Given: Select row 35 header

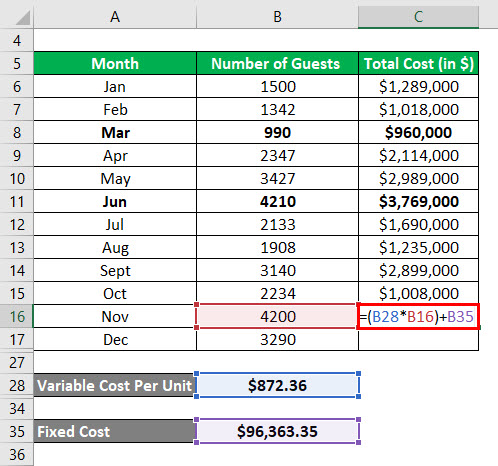Looking at the screenshot, I should [17, 431].
